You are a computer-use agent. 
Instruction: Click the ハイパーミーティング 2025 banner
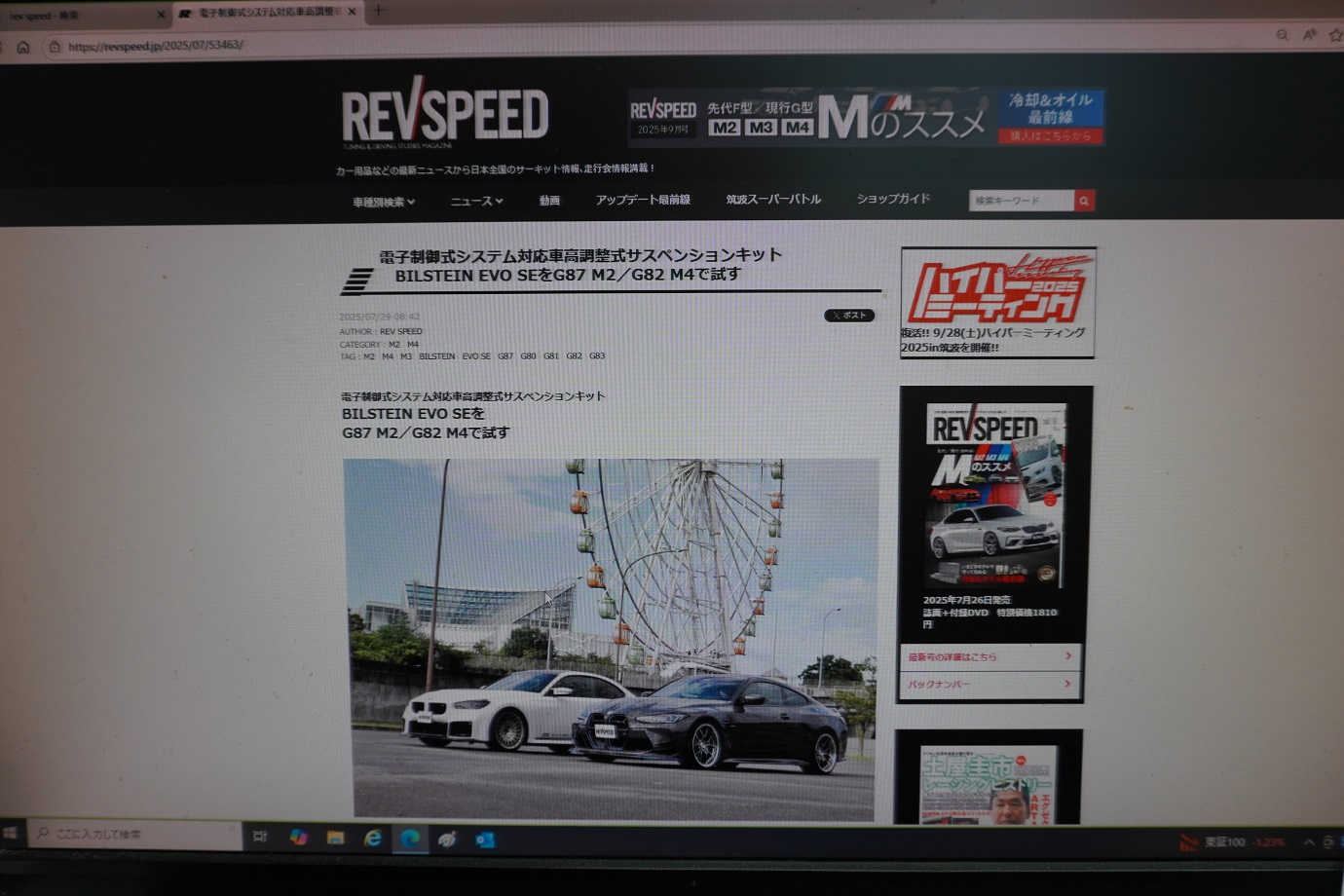click(998, 289)
